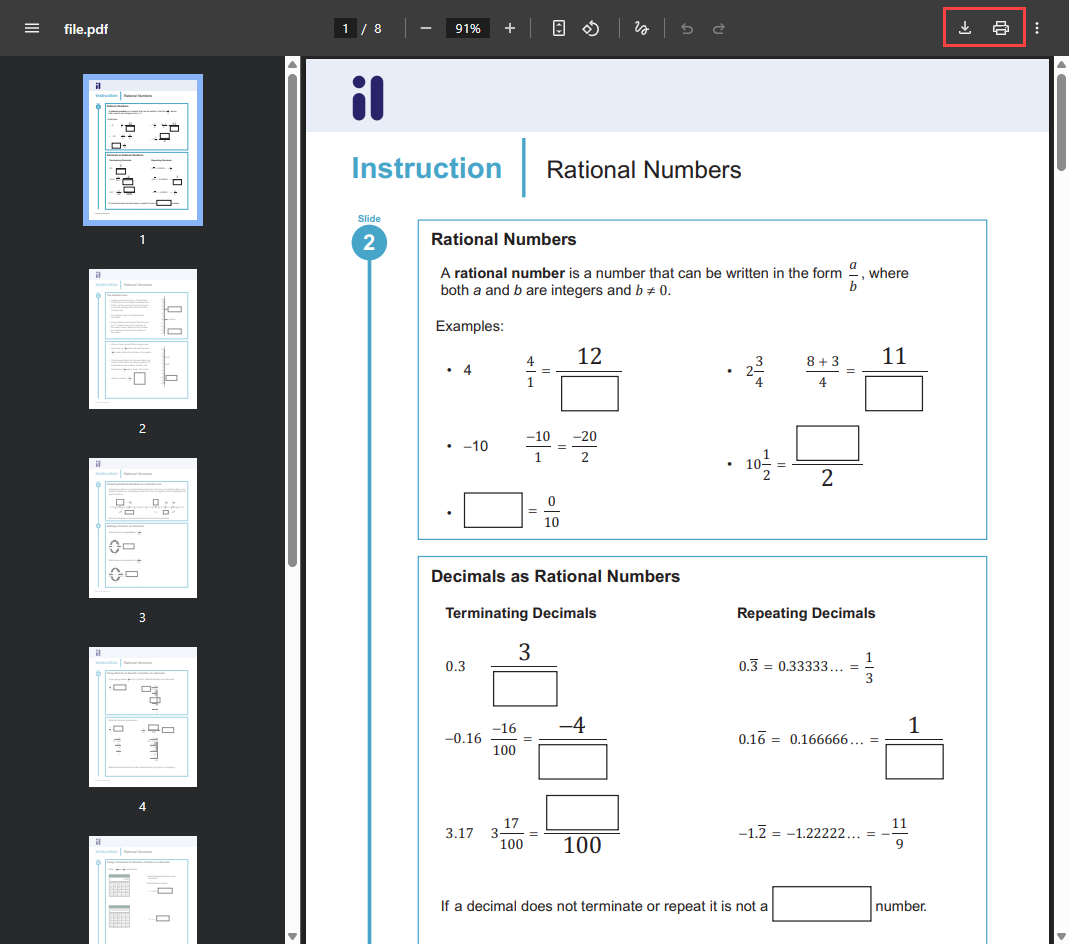Viewport: 1069px width, 944px height.
Task: Click the denominator box under −4
Action: pyautogui.click(x=573, y=761)
